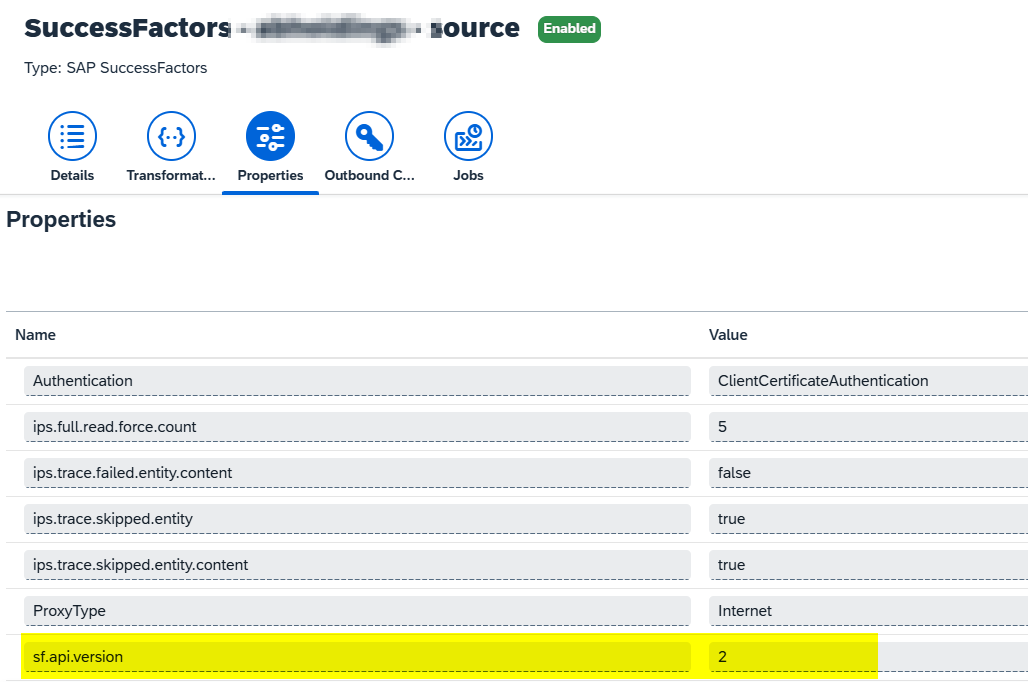Switch to the Outbound C... tab label

[x=369, y=175]
